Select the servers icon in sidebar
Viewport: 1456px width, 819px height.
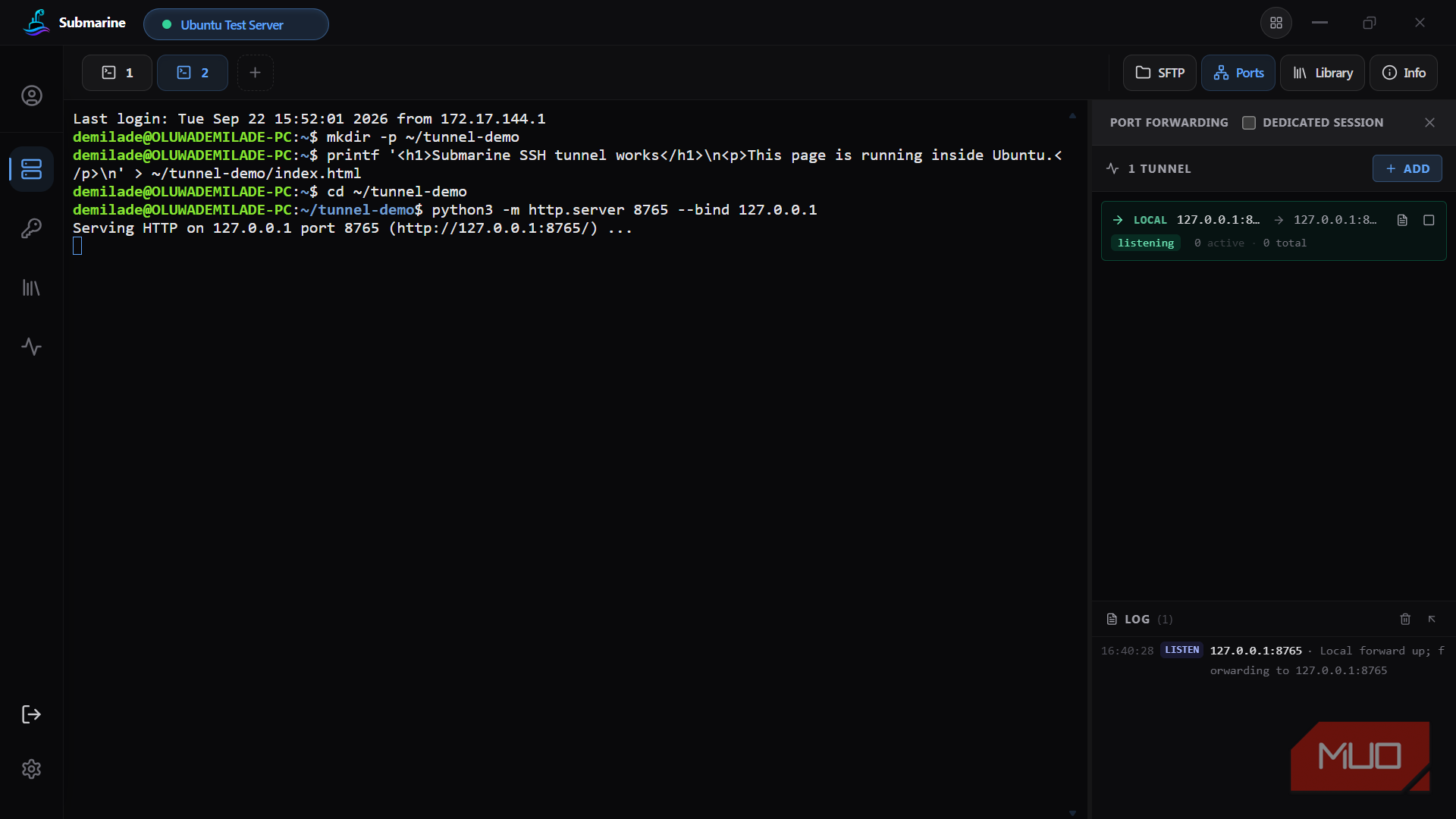pyautogui.click(x=31, y=168)
